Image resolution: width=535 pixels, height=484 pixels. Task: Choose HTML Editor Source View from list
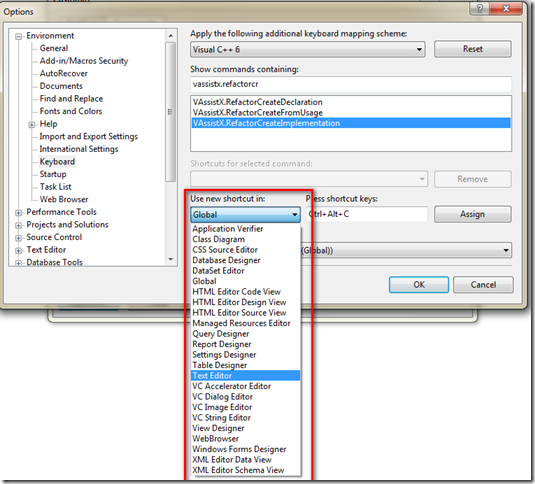click(239, 313)
